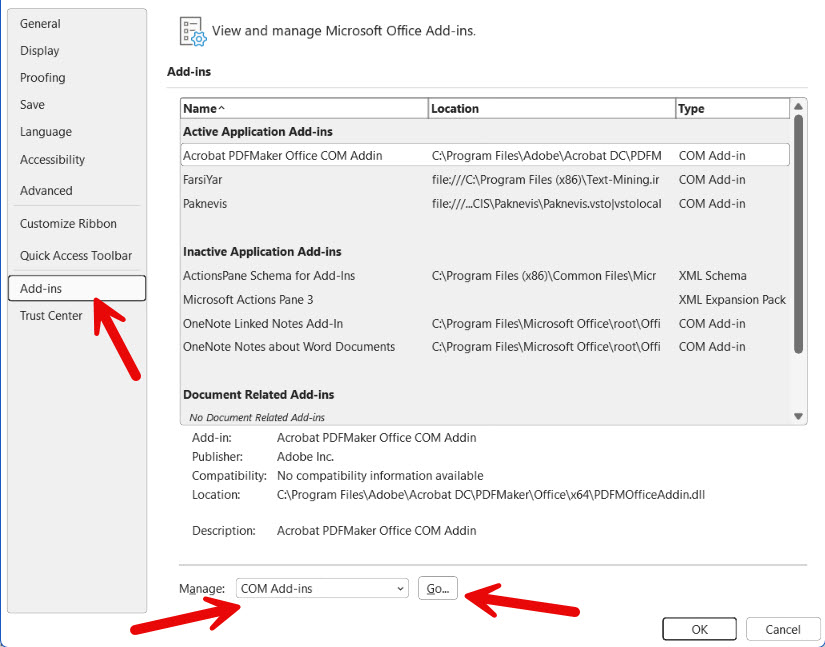Switch to Display options category

tap(40, 50)
